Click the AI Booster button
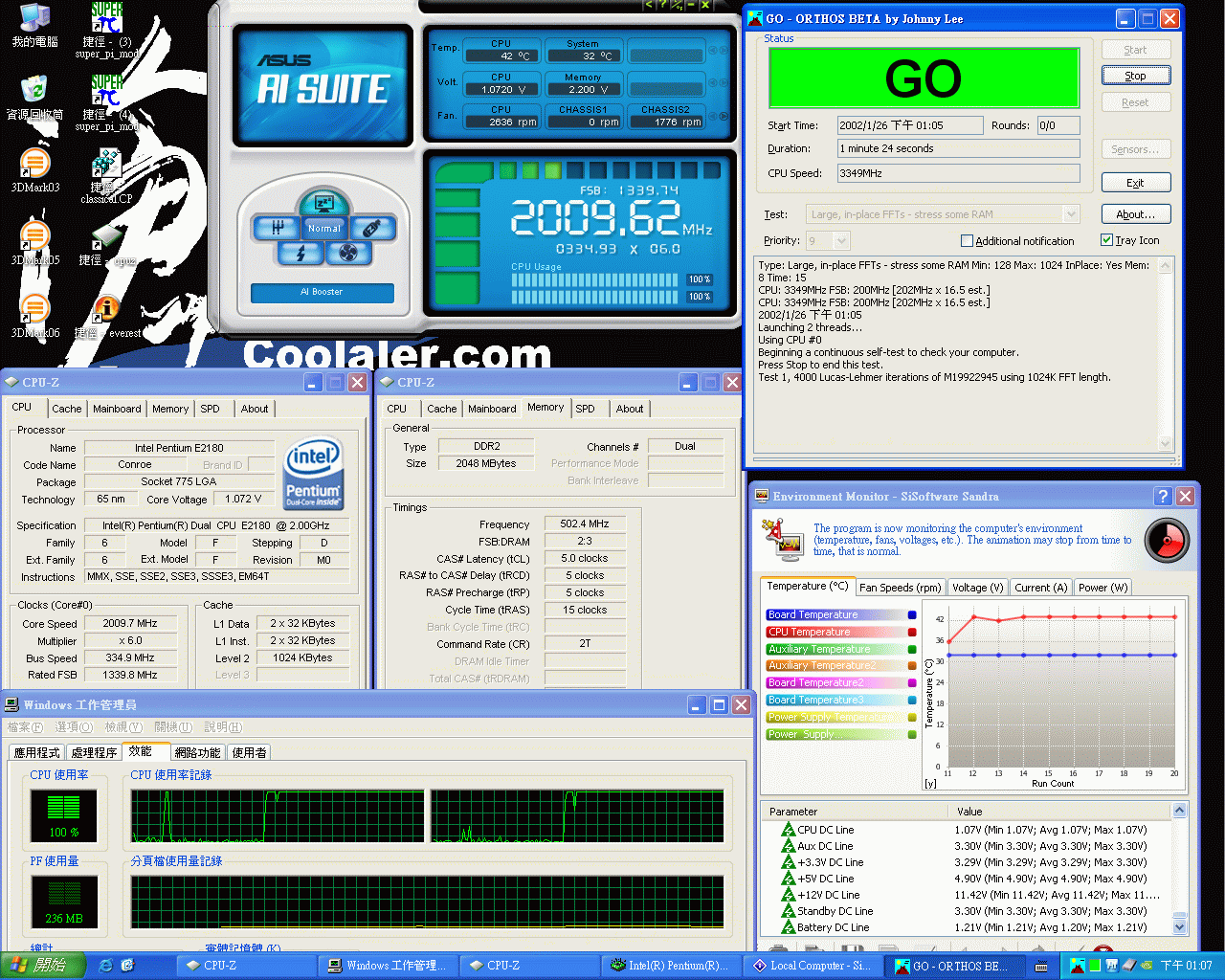This screenshot has height=980, width=1225. [322, 292]
